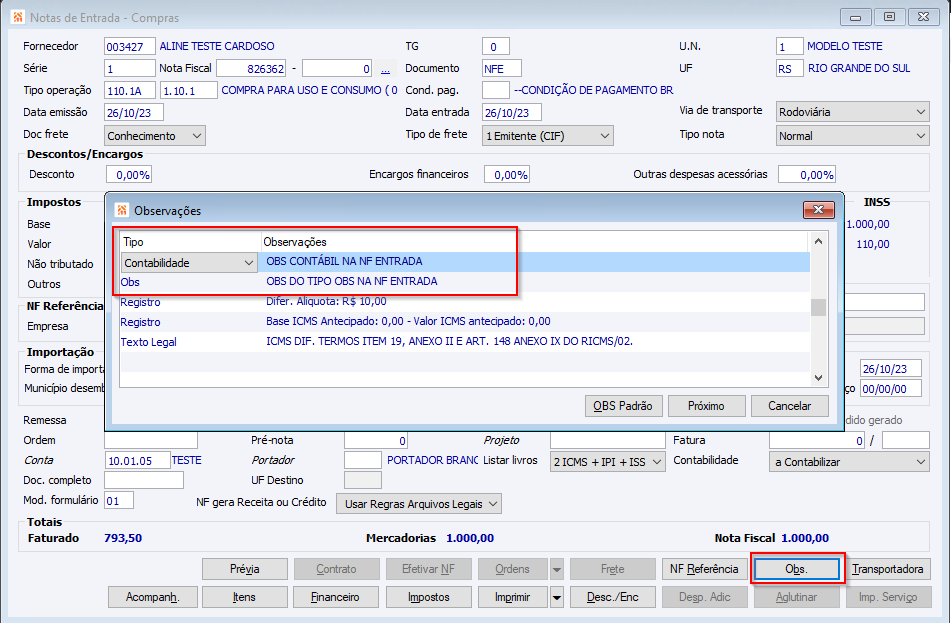Select the 'Difer. Aliquota: R$ 10,00' row

[465, 301]
